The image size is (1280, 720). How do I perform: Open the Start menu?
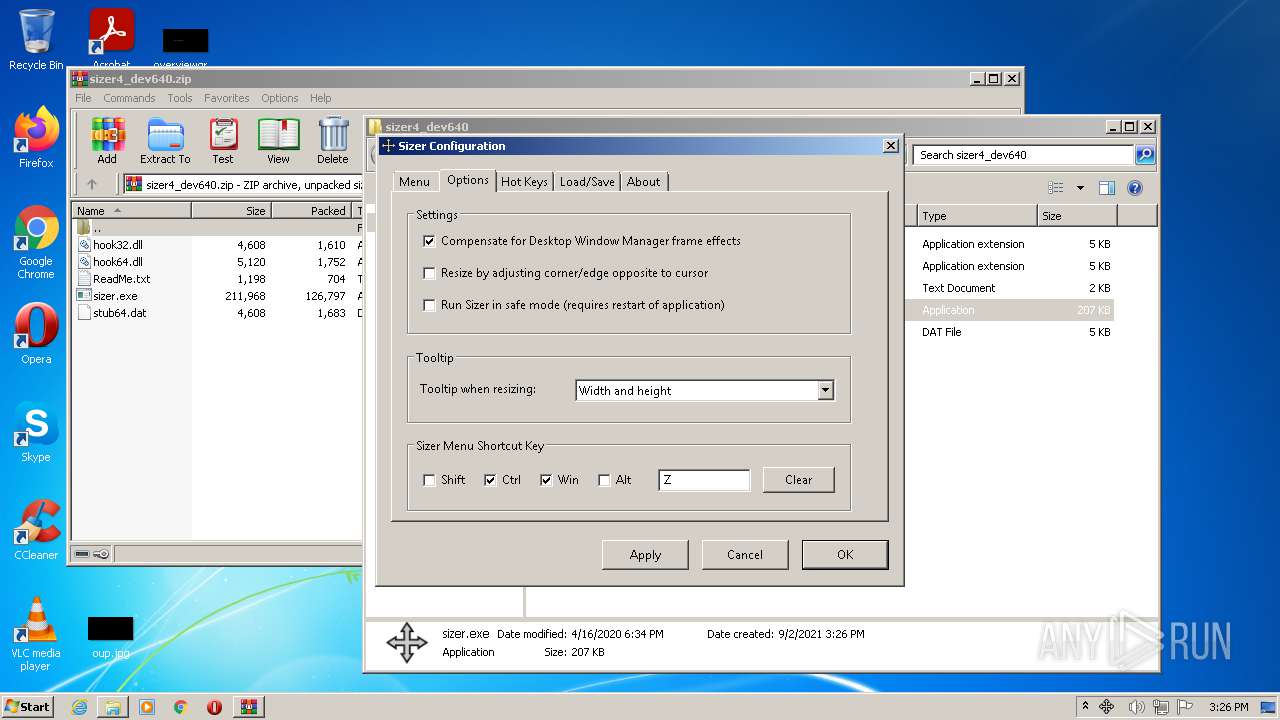[x=27, y=707]
